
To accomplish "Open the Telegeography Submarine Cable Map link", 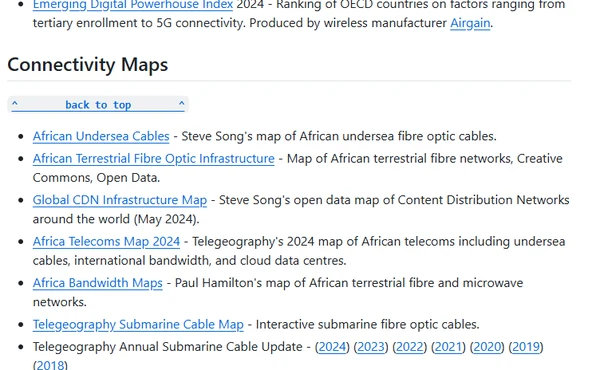I will click(138, 324).
